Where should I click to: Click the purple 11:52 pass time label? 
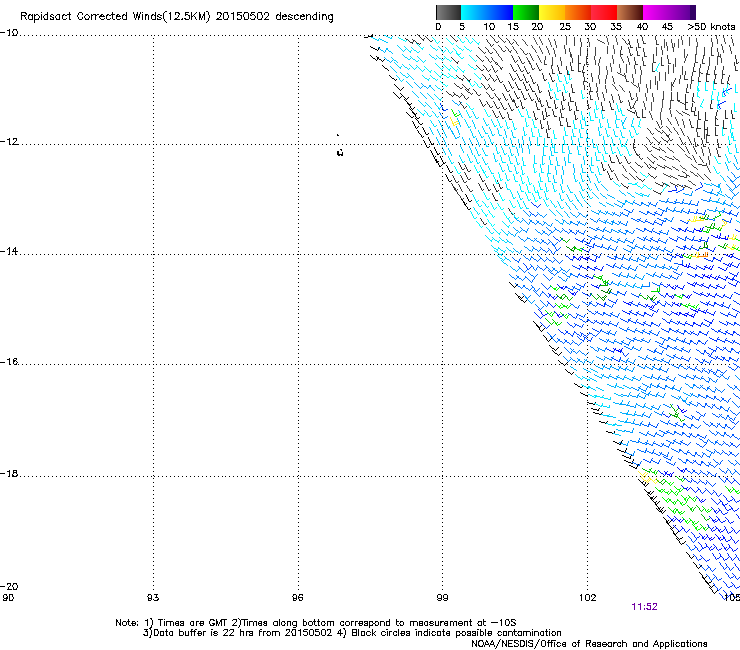(644, 607)
